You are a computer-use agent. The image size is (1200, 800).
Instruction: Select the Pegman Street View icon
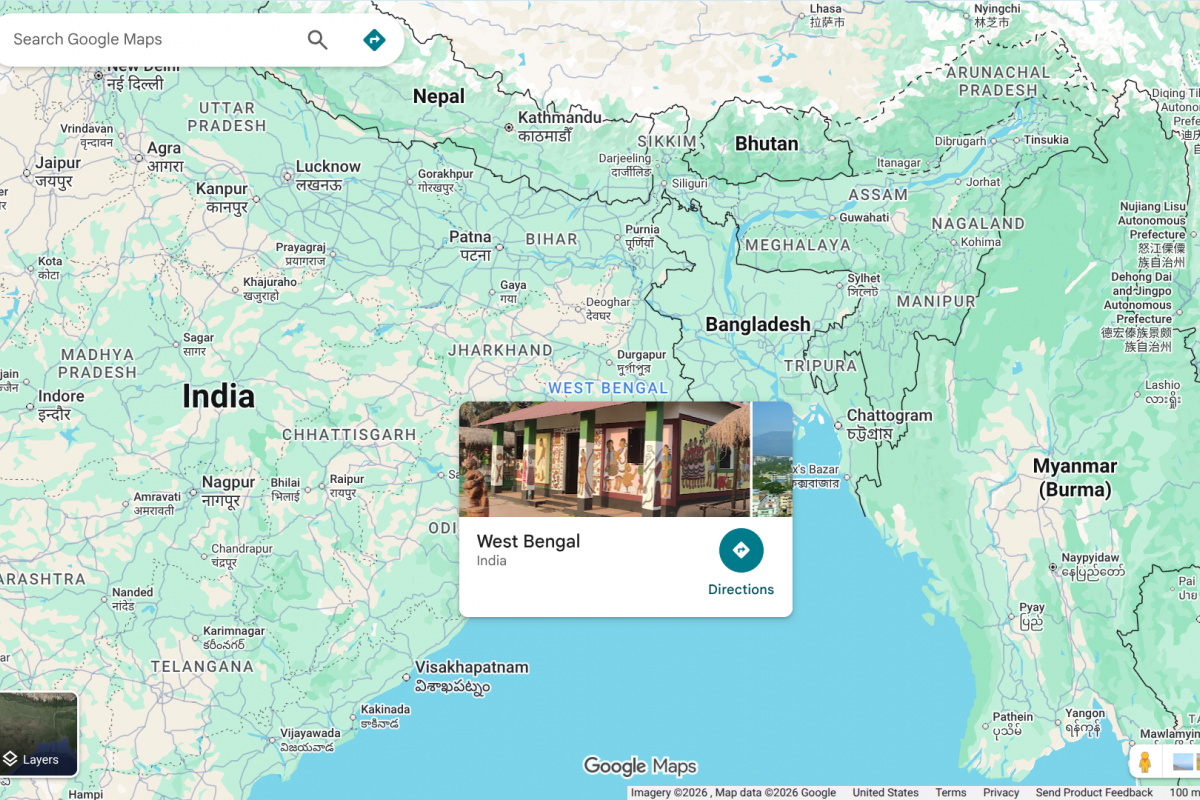point(1145,762)
